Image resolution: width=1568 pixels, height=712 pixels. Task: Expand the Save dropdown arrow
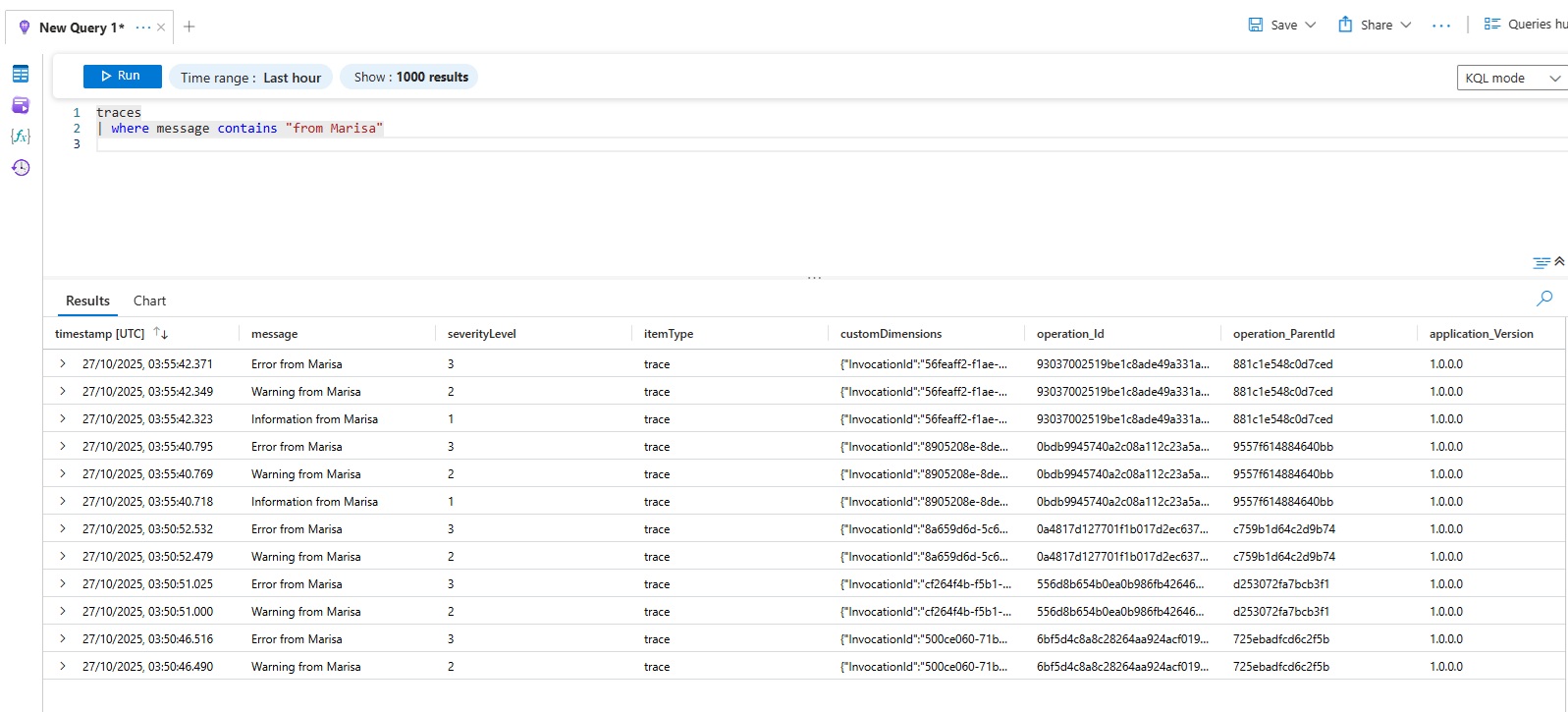[1311, 26]
